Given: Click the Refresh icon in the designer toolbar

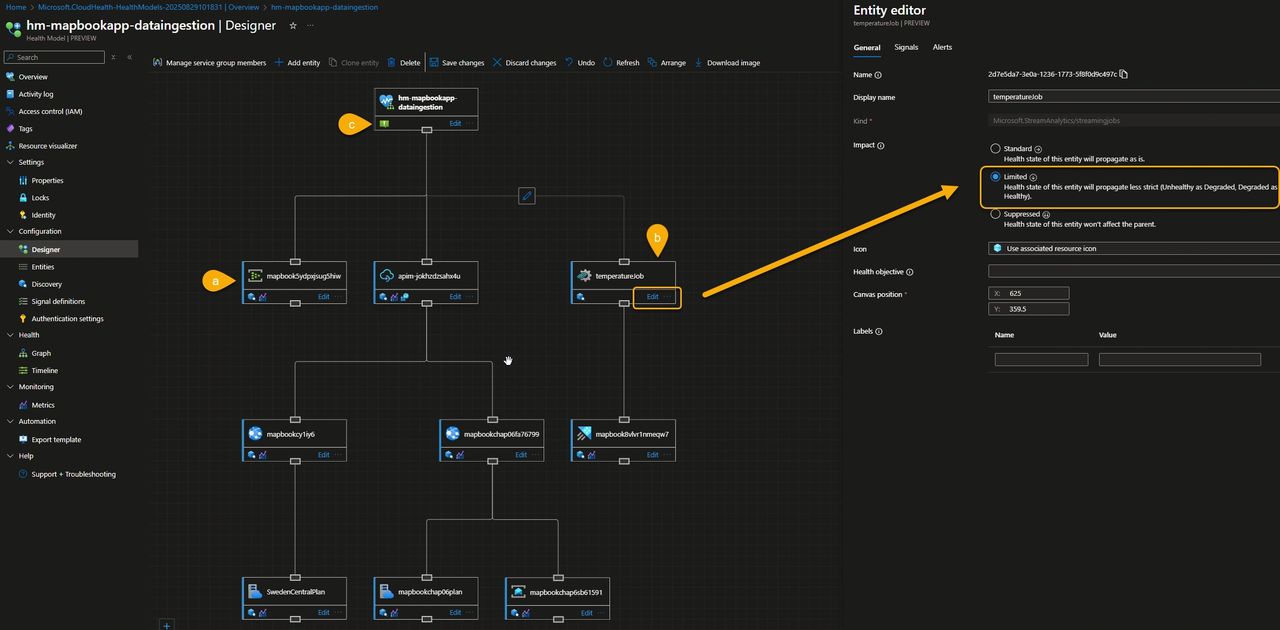Looking at the screenshot, I should pos(607,62).
